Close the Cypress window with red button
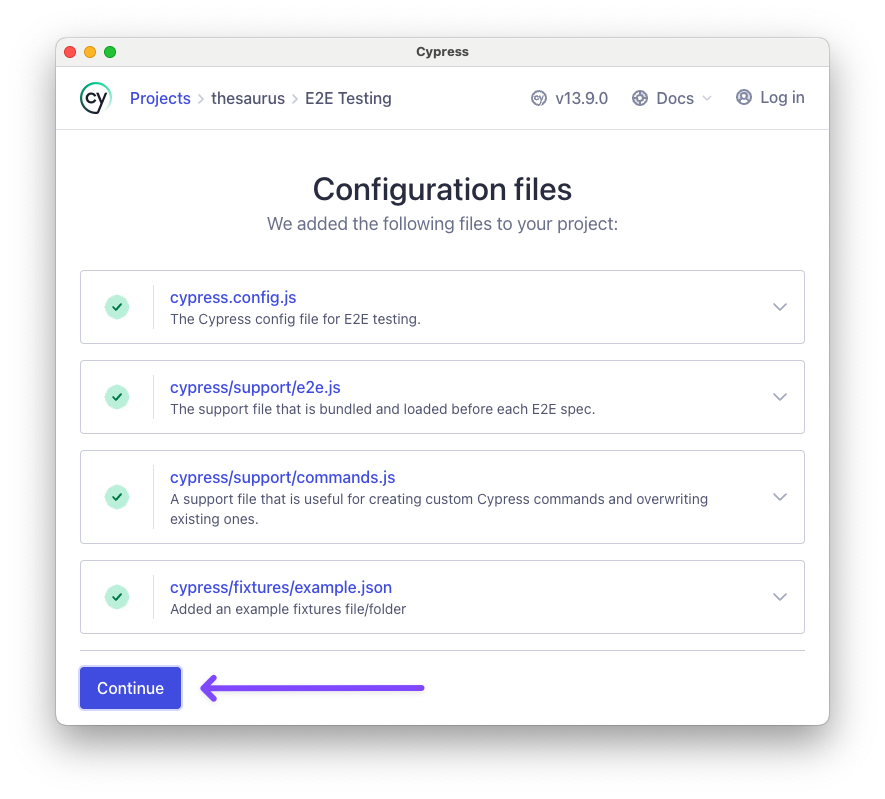Image resolution: width=885 pixels, height=799 pixels. (70, 52)
